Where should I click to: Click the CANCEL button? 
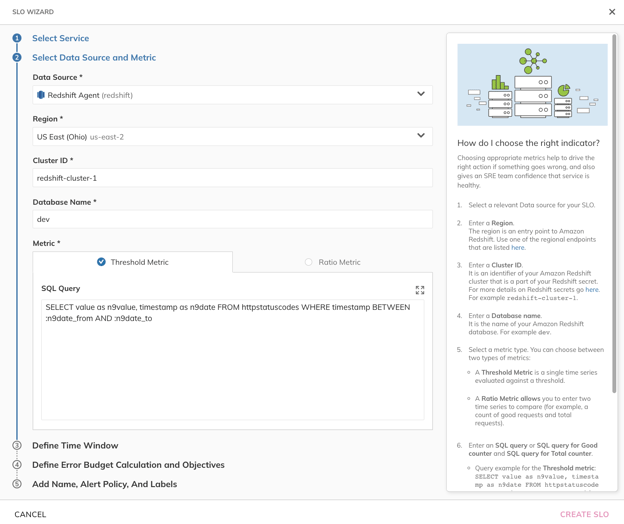30,514
